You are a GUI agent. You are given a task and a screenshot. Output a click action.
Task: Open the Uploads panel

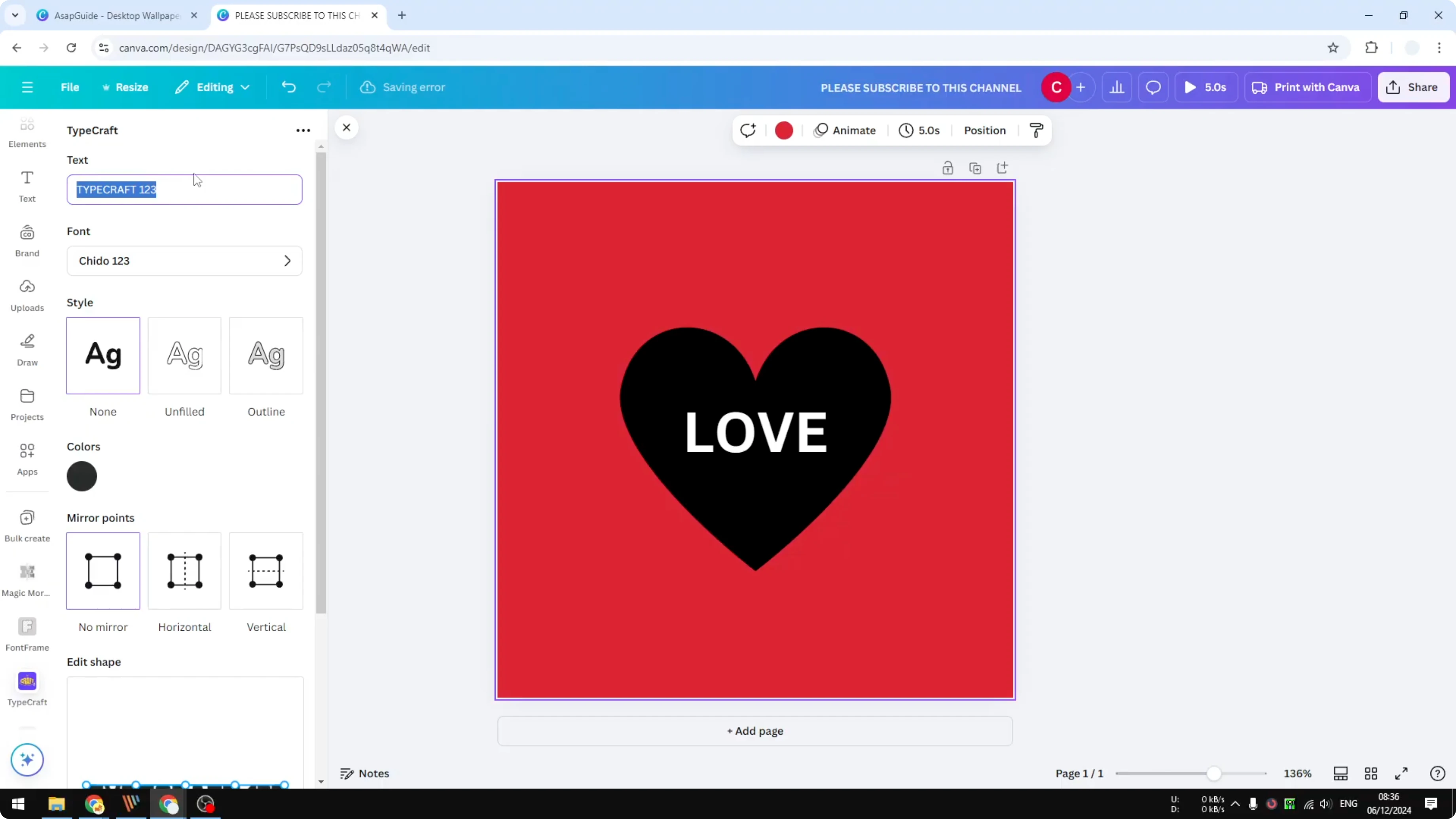27,294
